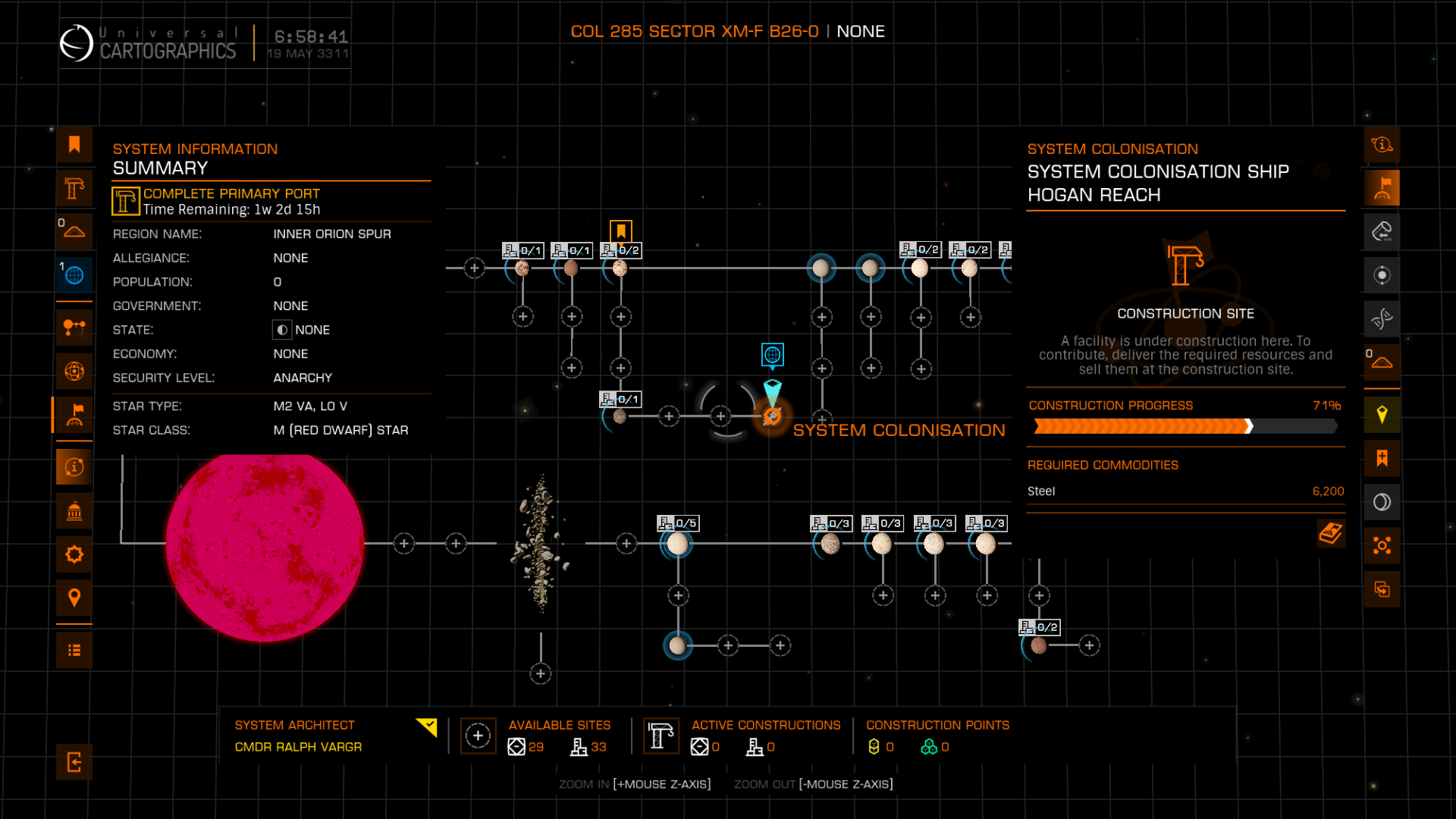Open the credits info icon at top right
Screen dimensions: 1456x819
[1382, 144]
